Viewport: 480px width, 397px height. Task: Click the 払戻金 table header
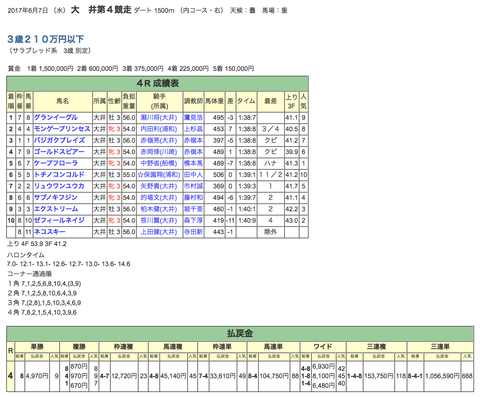tap(240, 333)
